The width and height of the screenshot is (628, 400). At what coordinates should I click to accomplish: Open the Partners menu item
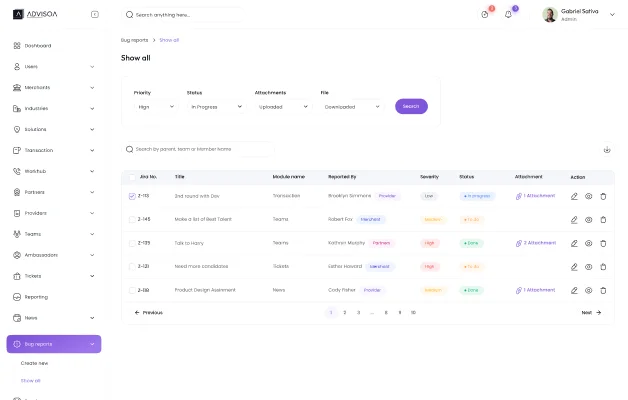coord(54,192)
